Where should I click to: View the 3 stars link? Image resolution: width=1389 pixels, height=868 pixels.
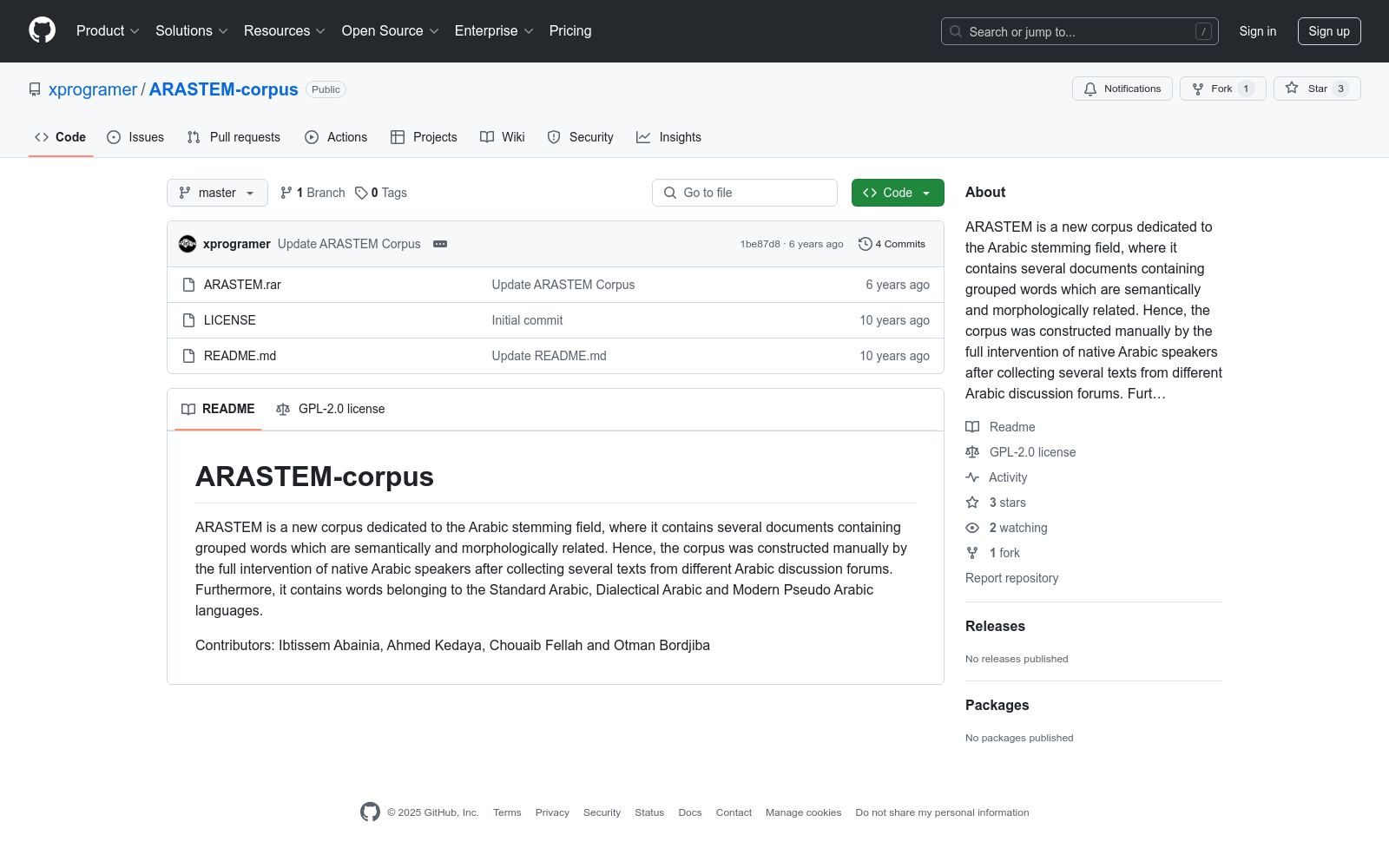(x=996, y=503)
